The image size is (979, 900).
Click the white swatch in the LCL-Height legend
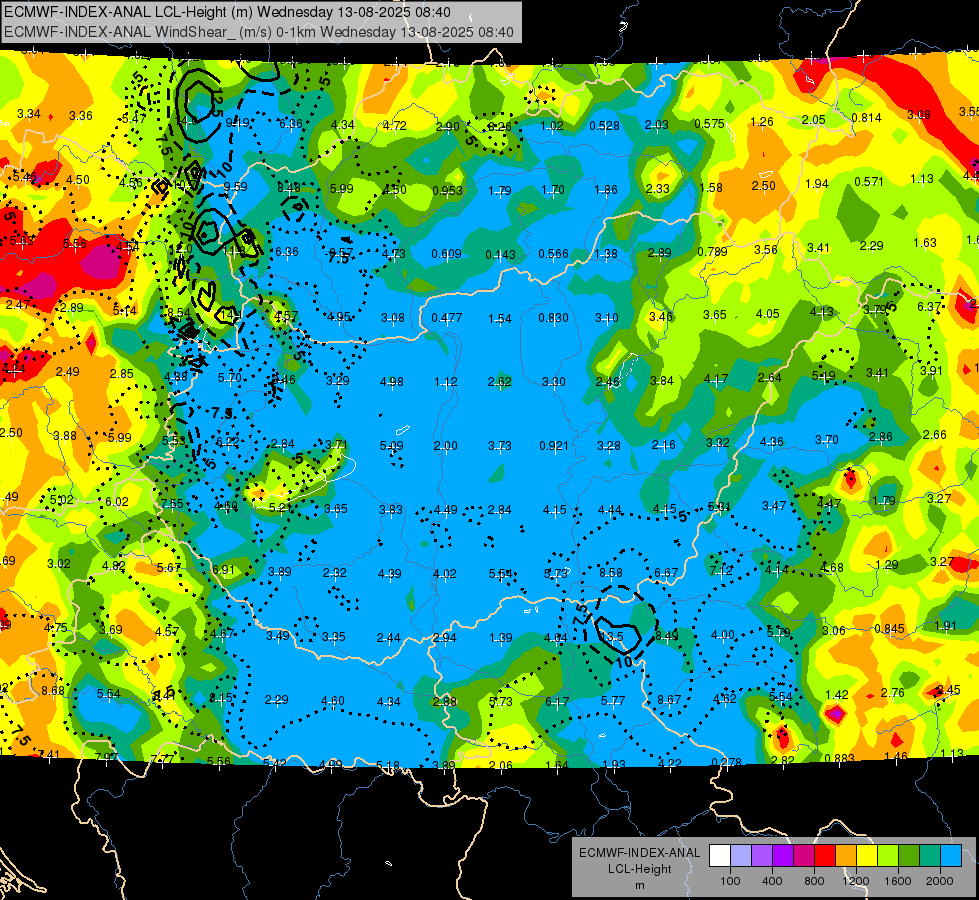[x=720, y=856]
